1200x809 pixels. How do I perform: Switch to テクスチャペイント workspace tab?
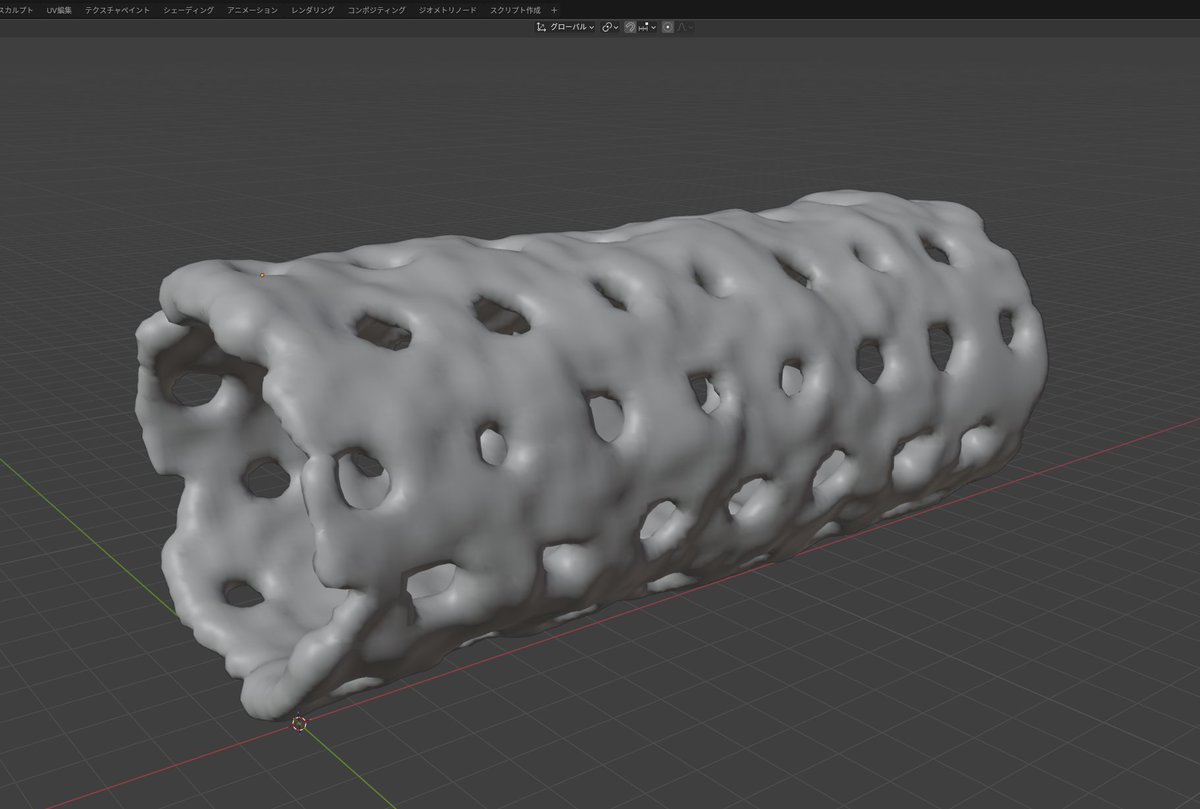click(x=117, y=9)
